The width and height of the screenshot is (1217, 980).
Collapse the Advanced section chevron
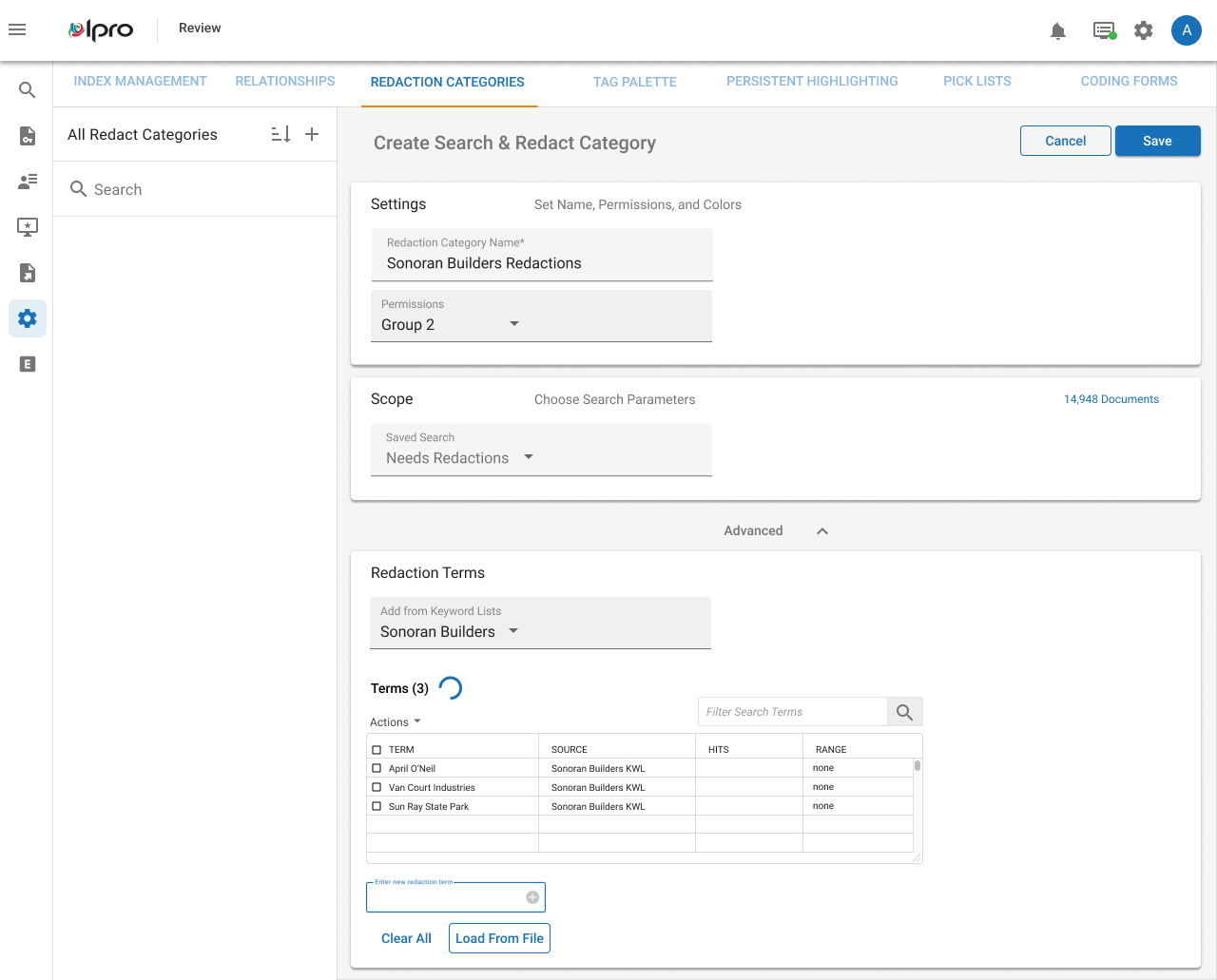(821, 530)
